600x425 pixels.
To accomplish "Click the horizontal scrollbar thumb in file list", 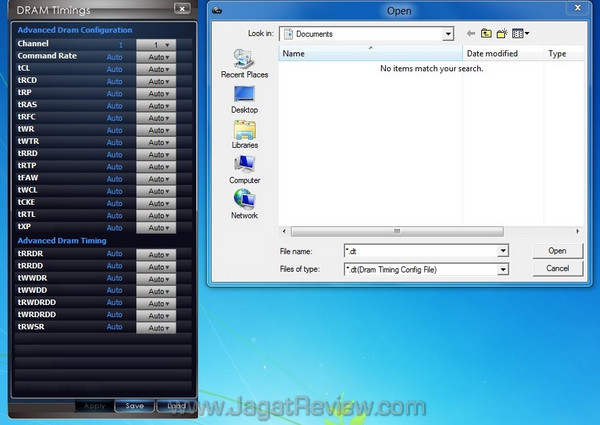I will point(397,231).
